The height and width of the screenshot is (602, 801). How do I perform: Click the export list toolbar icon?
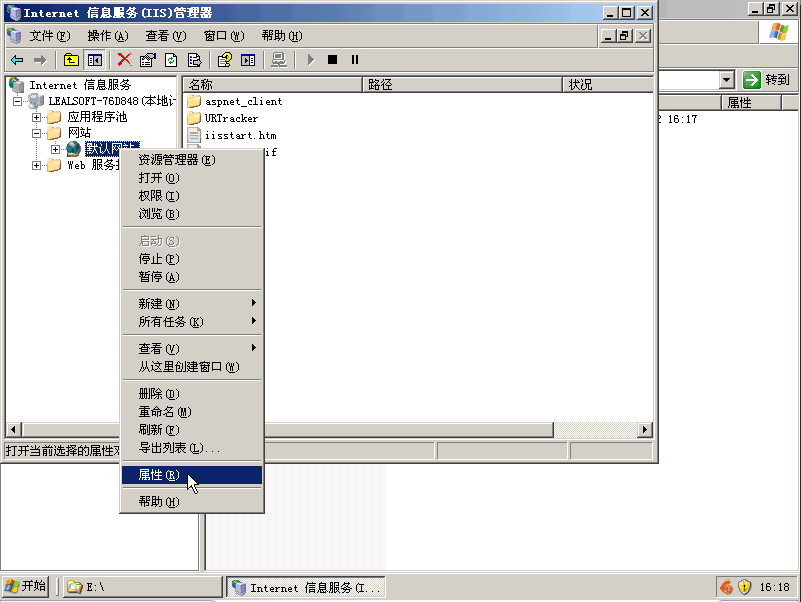point(194,60)
